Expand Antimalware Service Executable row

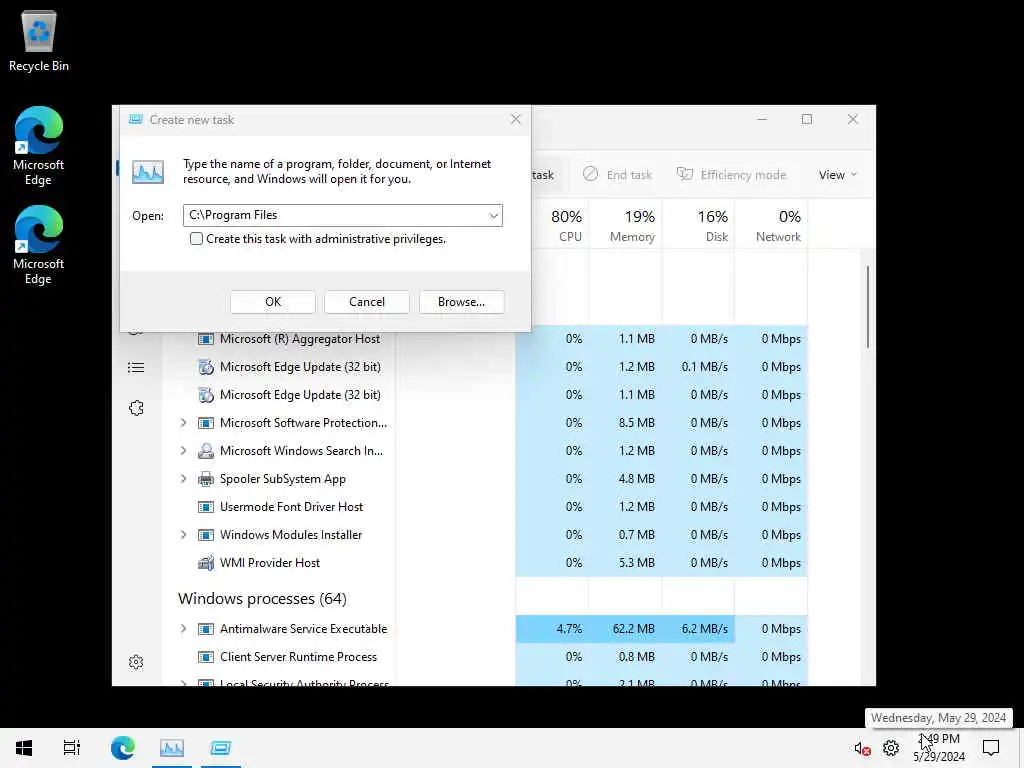tap(184, 629)
